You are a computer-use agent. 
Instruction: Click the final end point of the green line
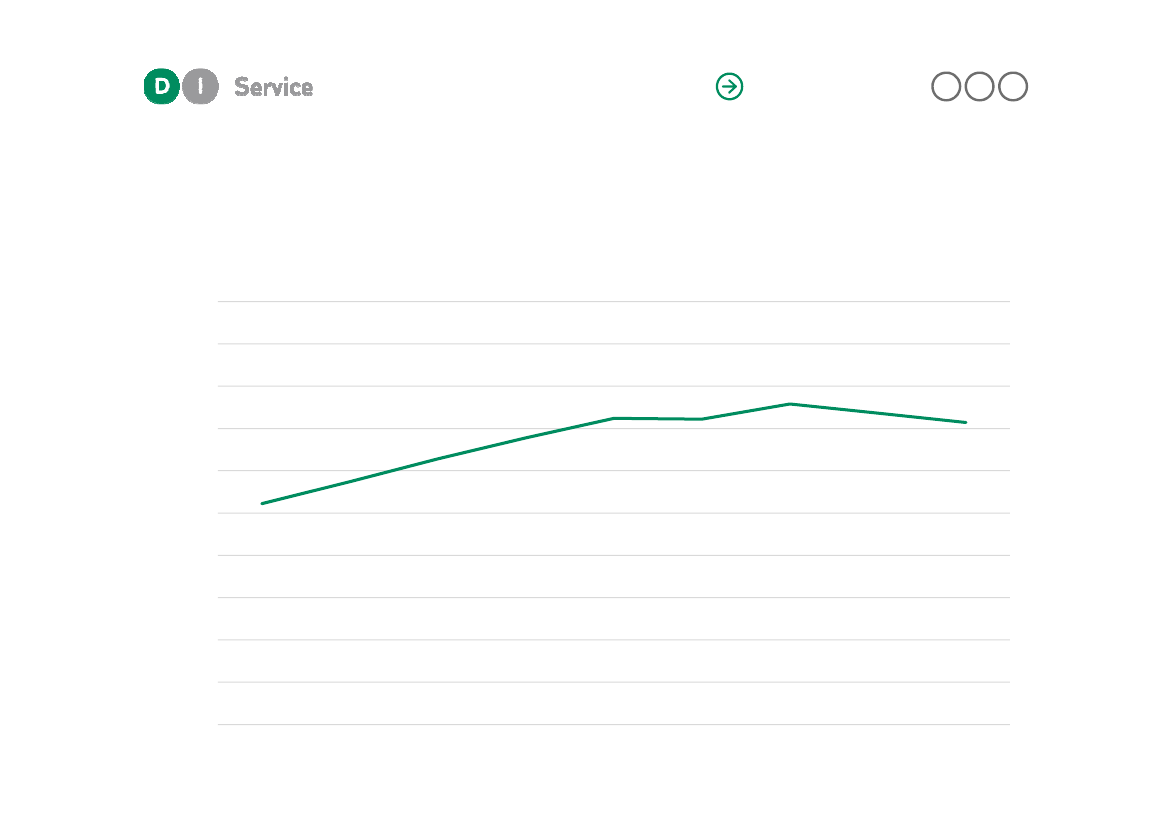coord(965,422)
